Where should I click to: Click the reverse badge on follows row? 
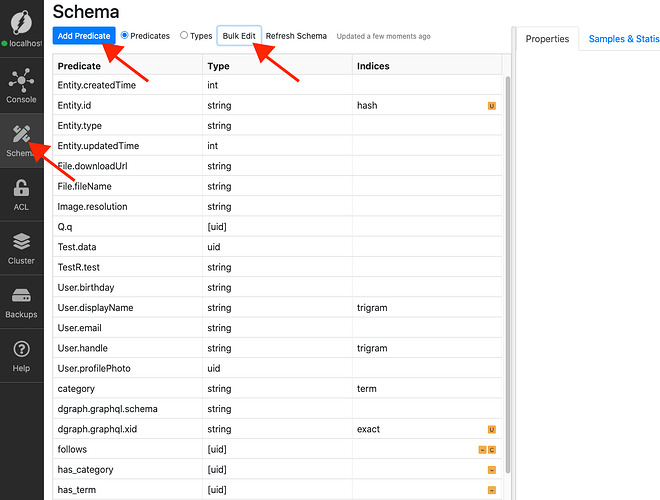[x=482, y=450]
